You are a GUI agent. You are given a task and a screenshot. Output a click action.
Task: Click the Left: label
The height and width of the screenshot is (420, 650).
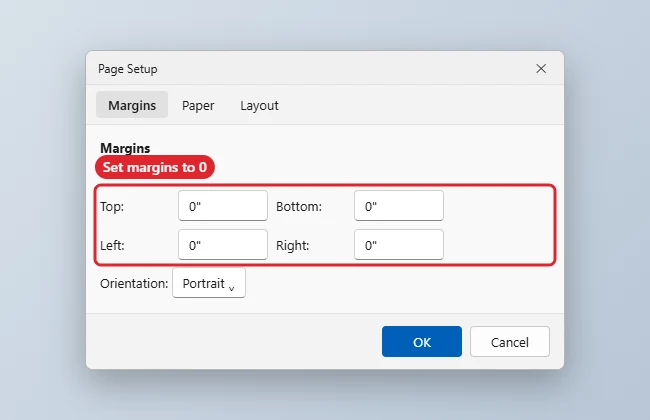click(112, 245)
